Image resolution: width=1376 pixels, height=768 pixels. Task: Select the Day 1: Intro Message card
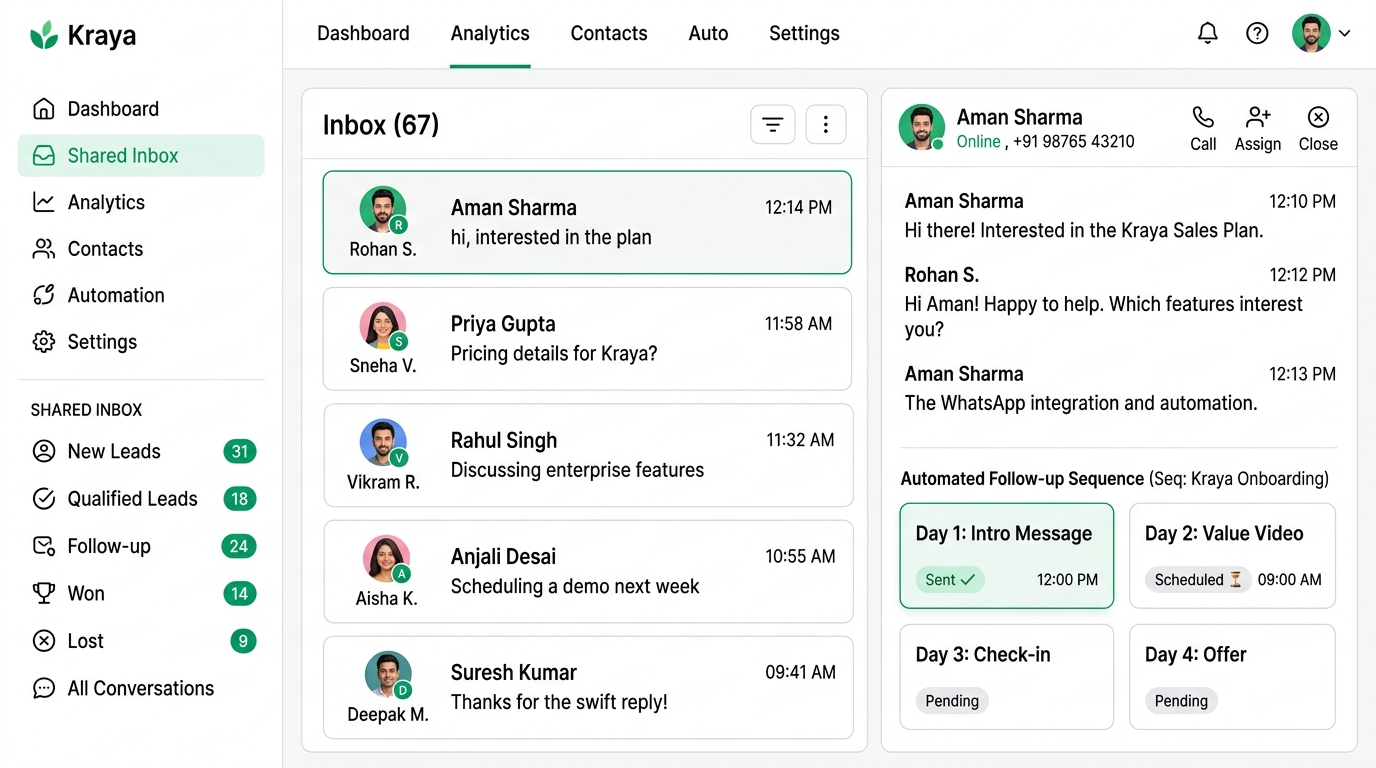(1007, 556)
